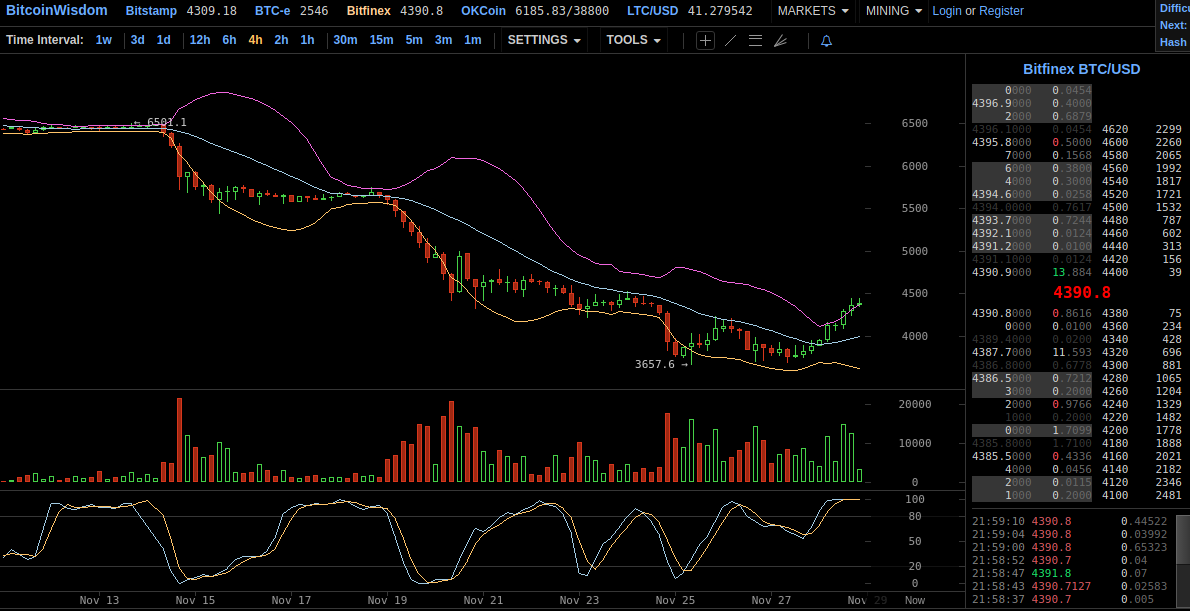
Task: Set time interval to 15m
Action: pyautogui.click(x=381, y=40)
